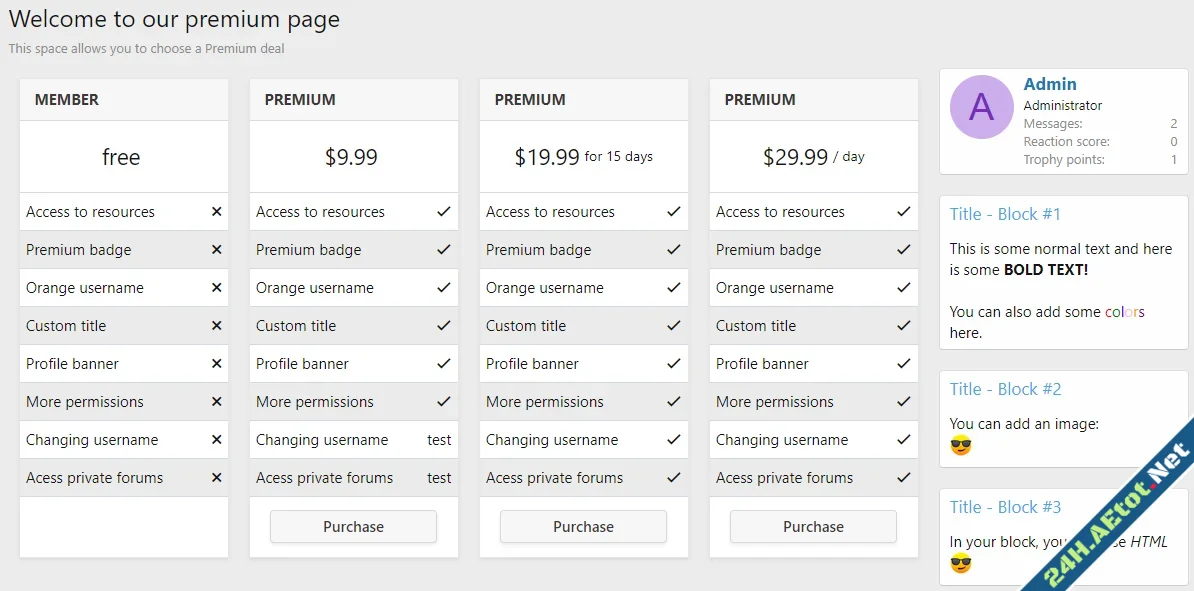Open the Title - Block #1 link
This screenshot has width=1194, height=591.
click(x=1004, y=213)
